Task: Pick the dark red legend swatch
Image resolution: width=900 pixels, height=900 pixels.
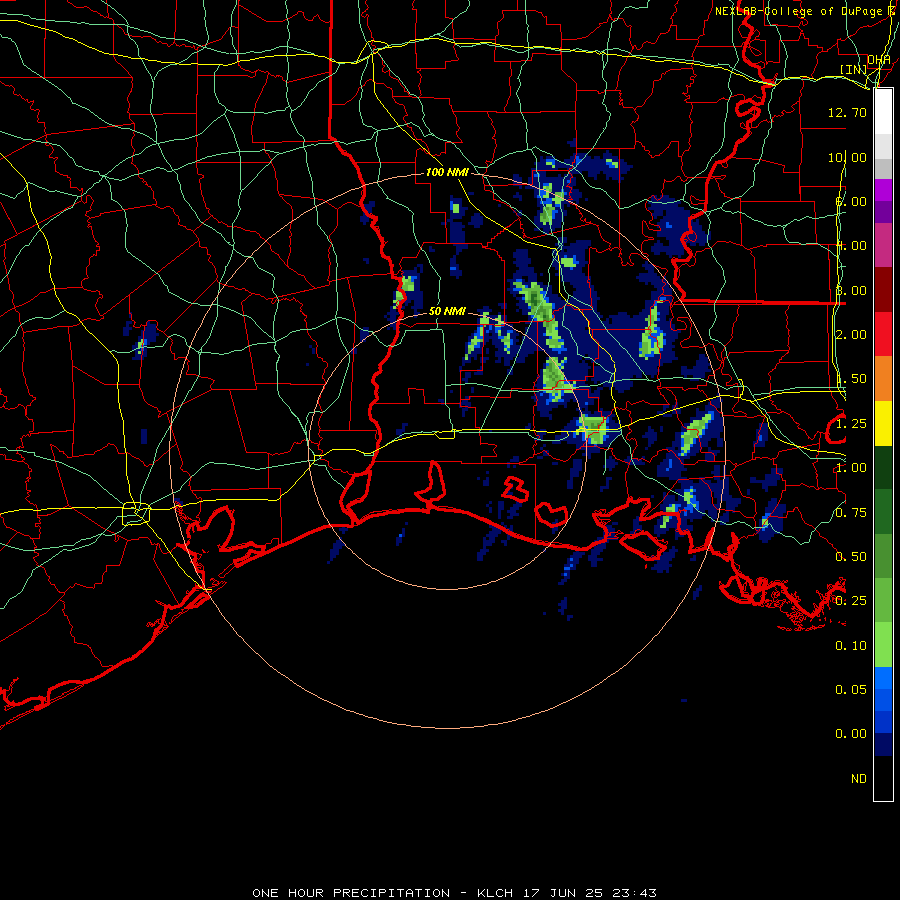Action: [883, 290]
